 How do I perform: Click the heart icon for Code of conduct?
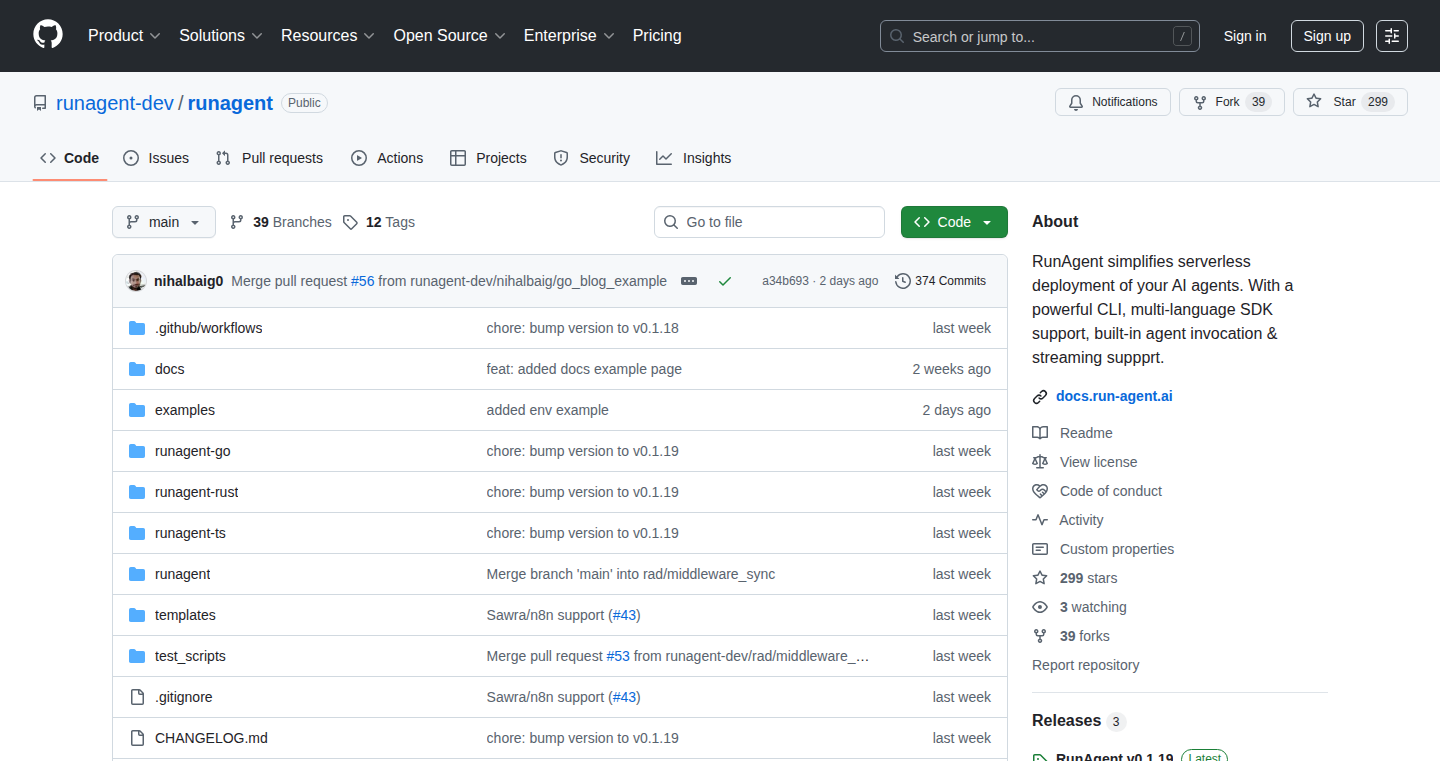point(1040,491)
